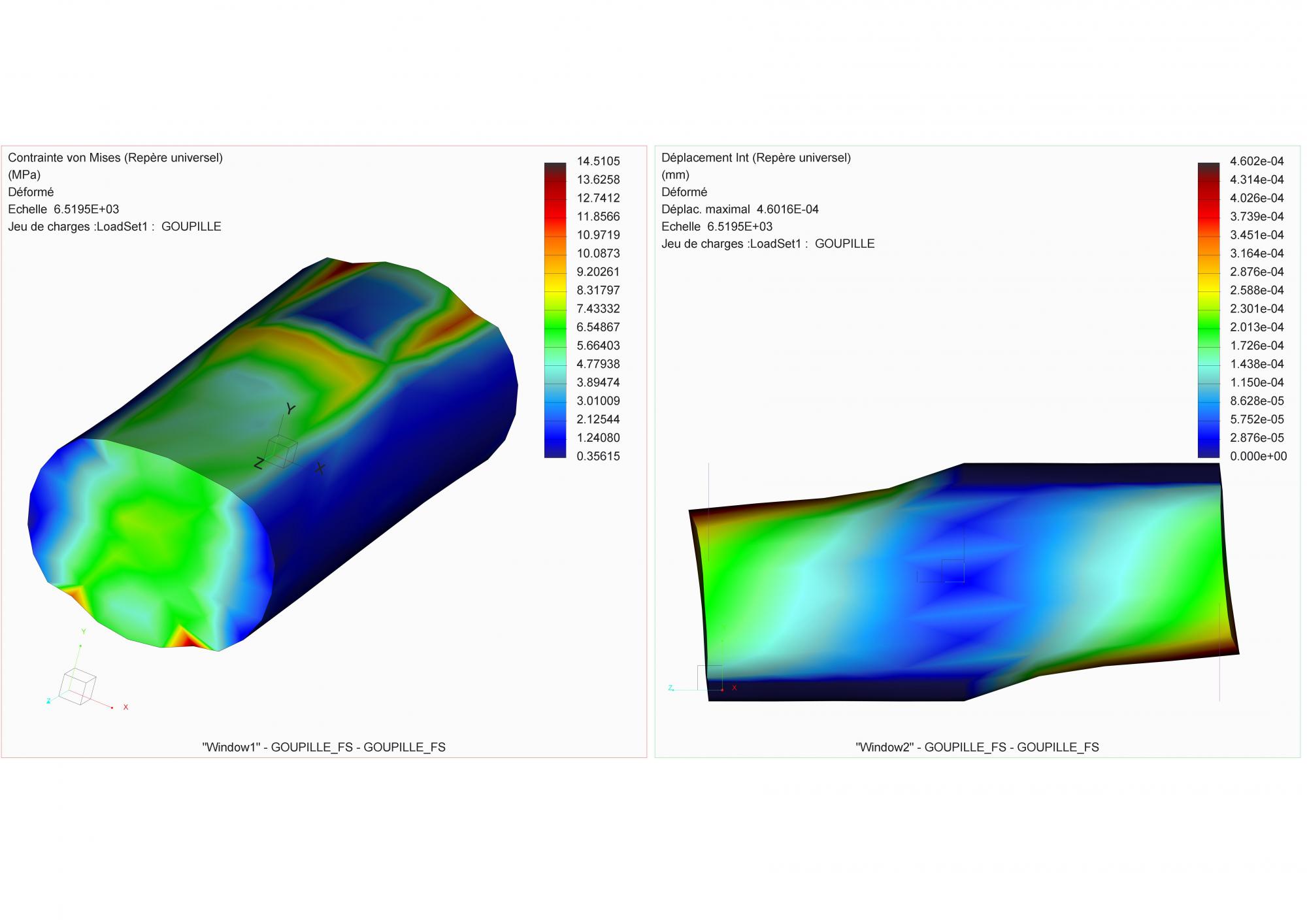
Task: Click the 0.000e+00 displacement legend value
Action: [x=1258, y=456]
